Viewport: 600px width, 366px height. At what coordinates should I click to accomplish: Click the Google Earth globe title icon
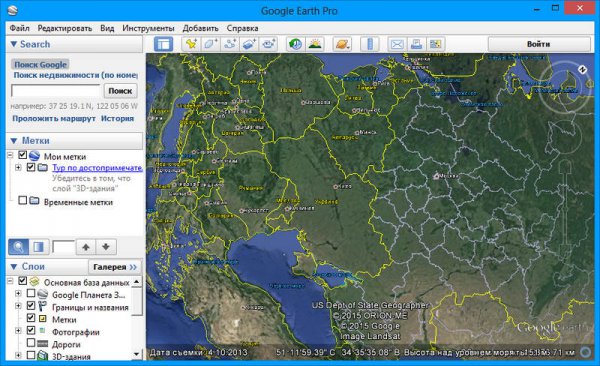[12, 10]
